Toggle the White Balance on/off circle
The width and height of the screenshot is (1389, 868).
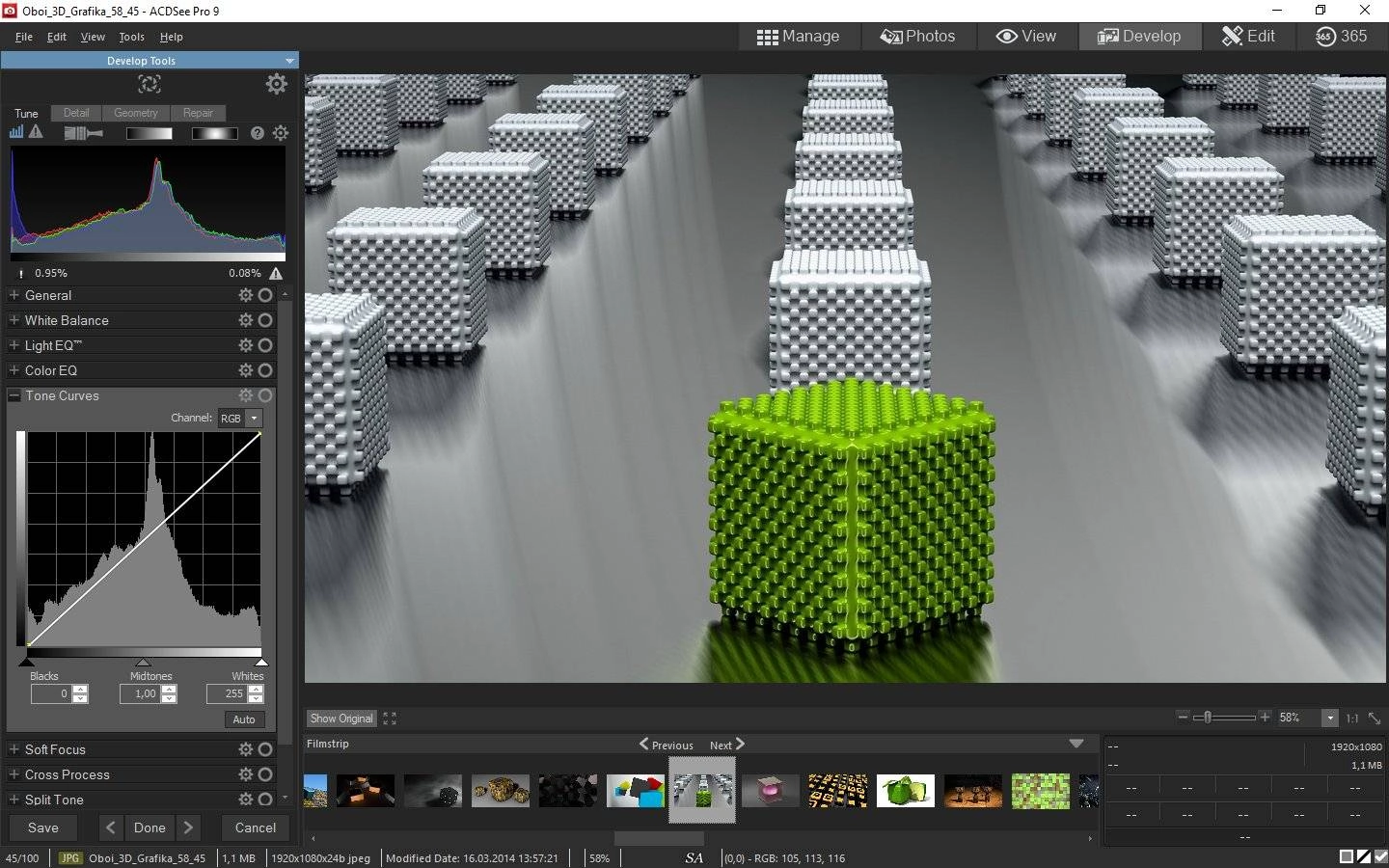pos(265,320)
